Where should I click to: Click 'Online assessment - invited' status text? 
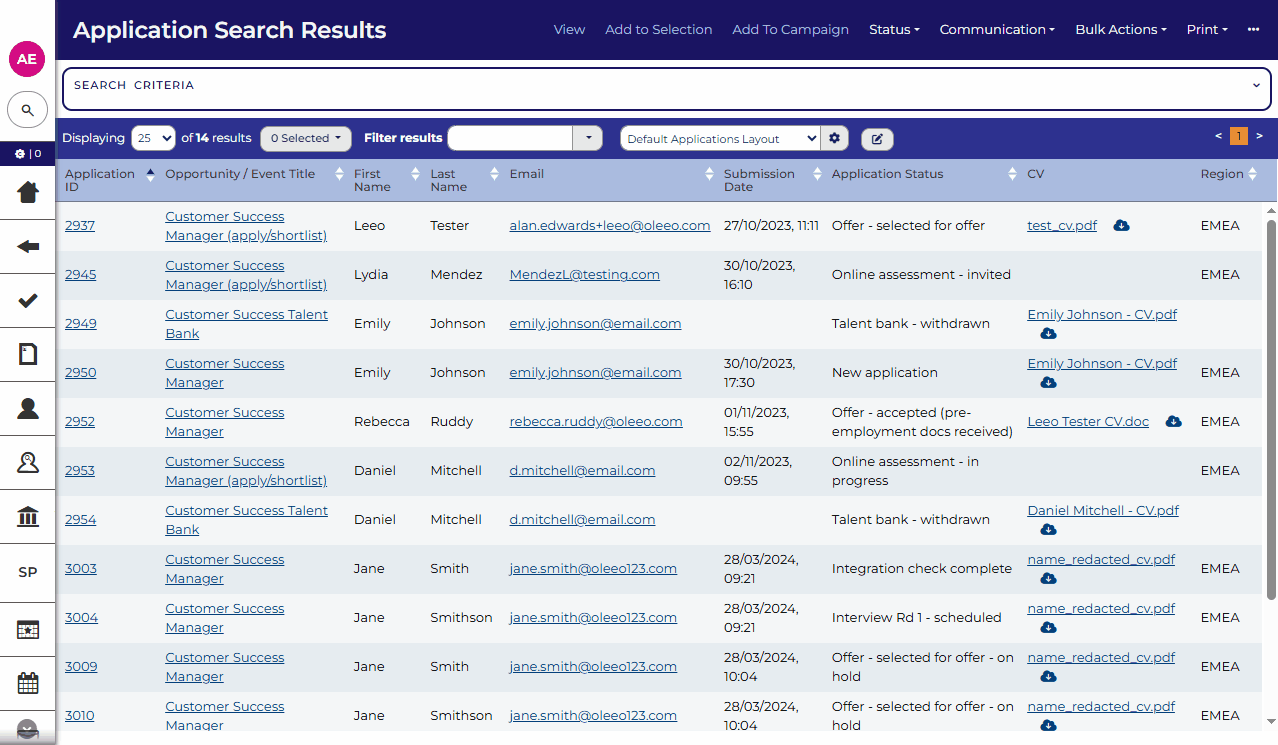pyautogui.click(x=921, y=275)
